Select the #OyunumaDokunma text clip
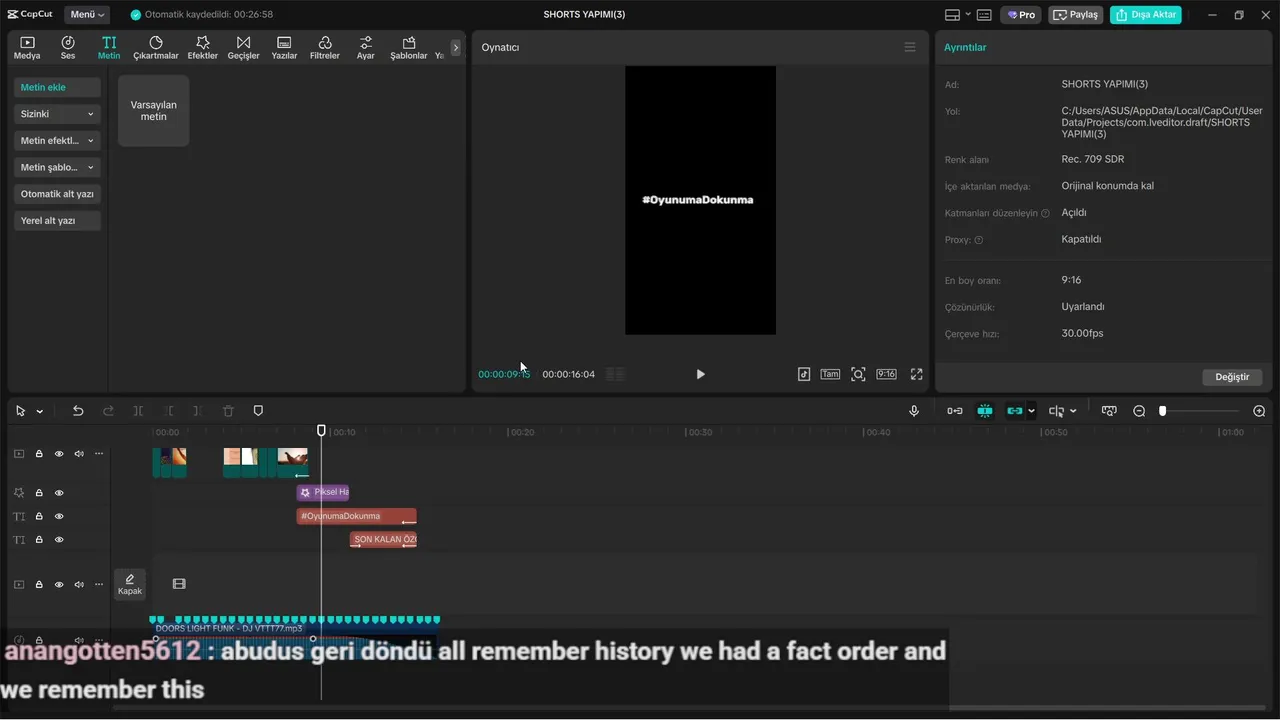Image resolution: width=1280 pixels, height=720 pixels. 357,516
